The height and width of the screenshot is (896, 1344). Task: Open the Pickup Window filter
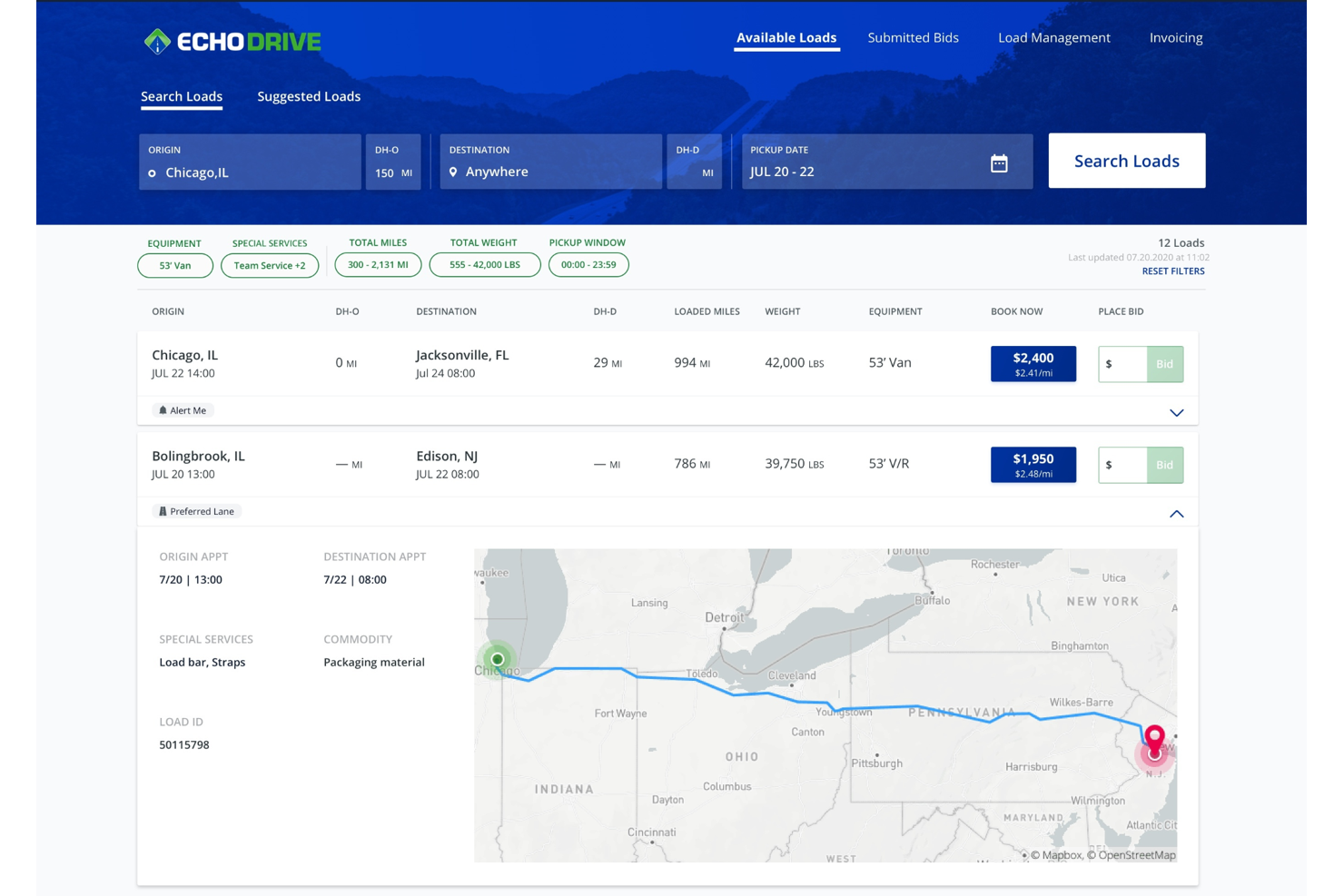588,264
